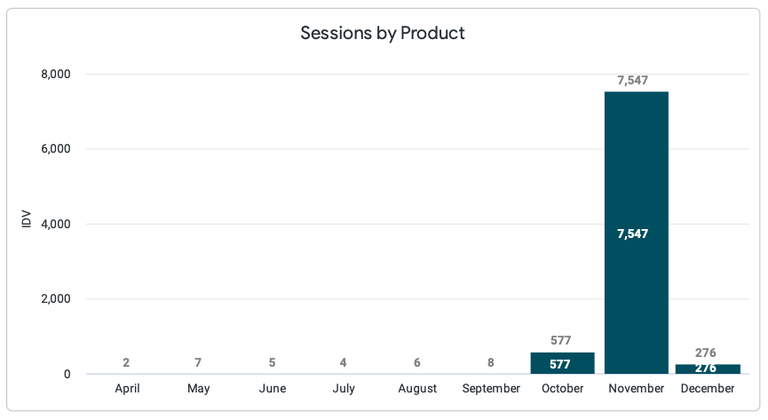This screenshot has height=420, width=768.
Task: Click the October bar
Action: pos(562,363)
